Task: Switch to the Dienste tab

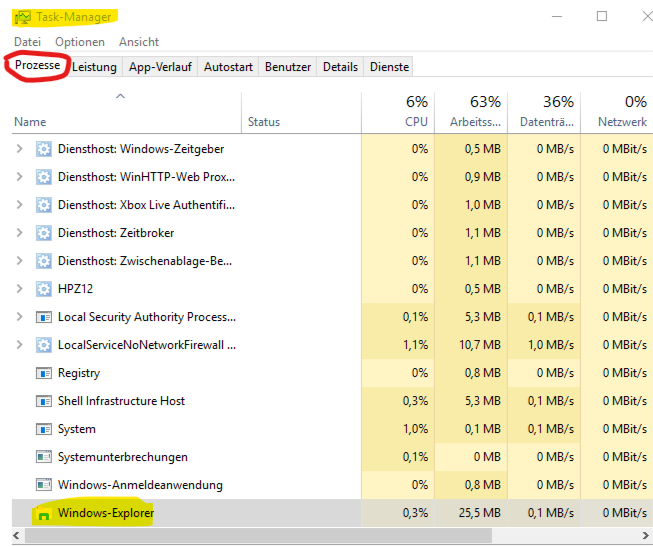Action: (x=389, y=67)
